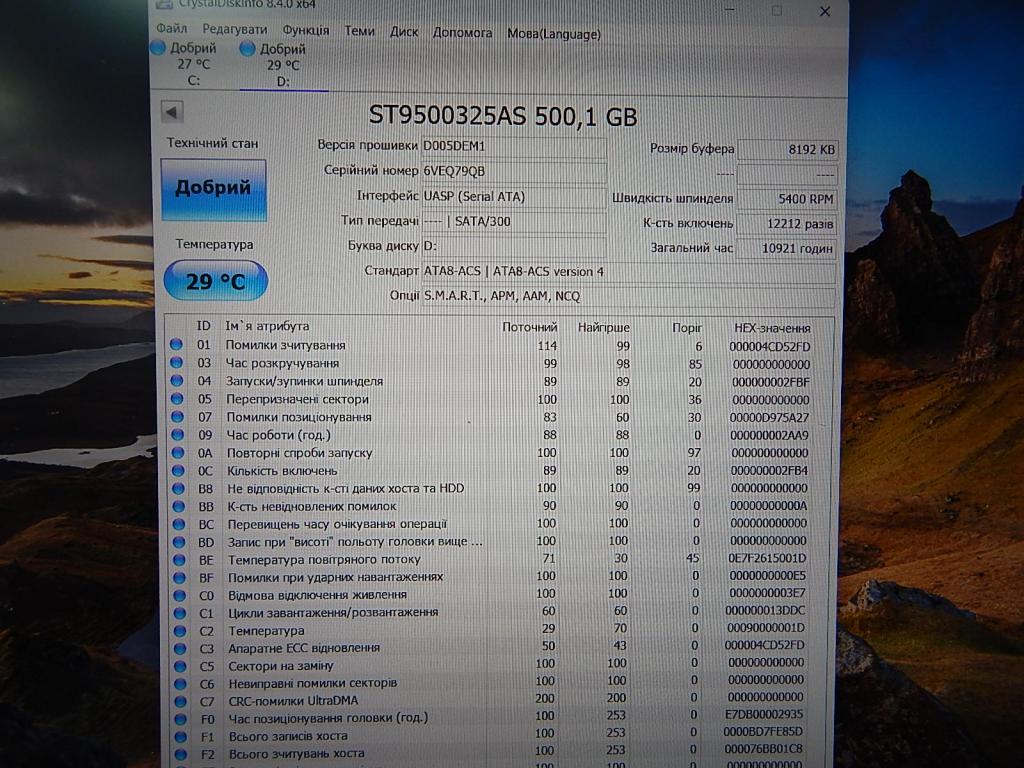Click the hex value 0E7F2615001D
Image resolution: width=1024 pixels, height=768 pixels.
767,558
